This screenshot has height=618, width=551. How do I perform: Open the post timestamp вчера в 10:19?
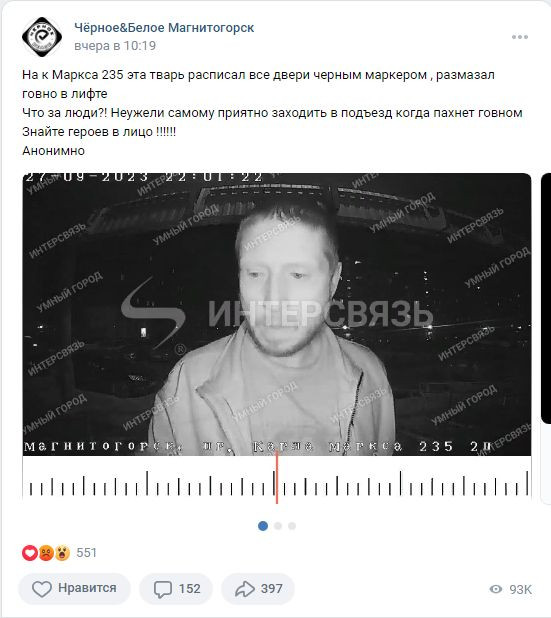(115, 46)
